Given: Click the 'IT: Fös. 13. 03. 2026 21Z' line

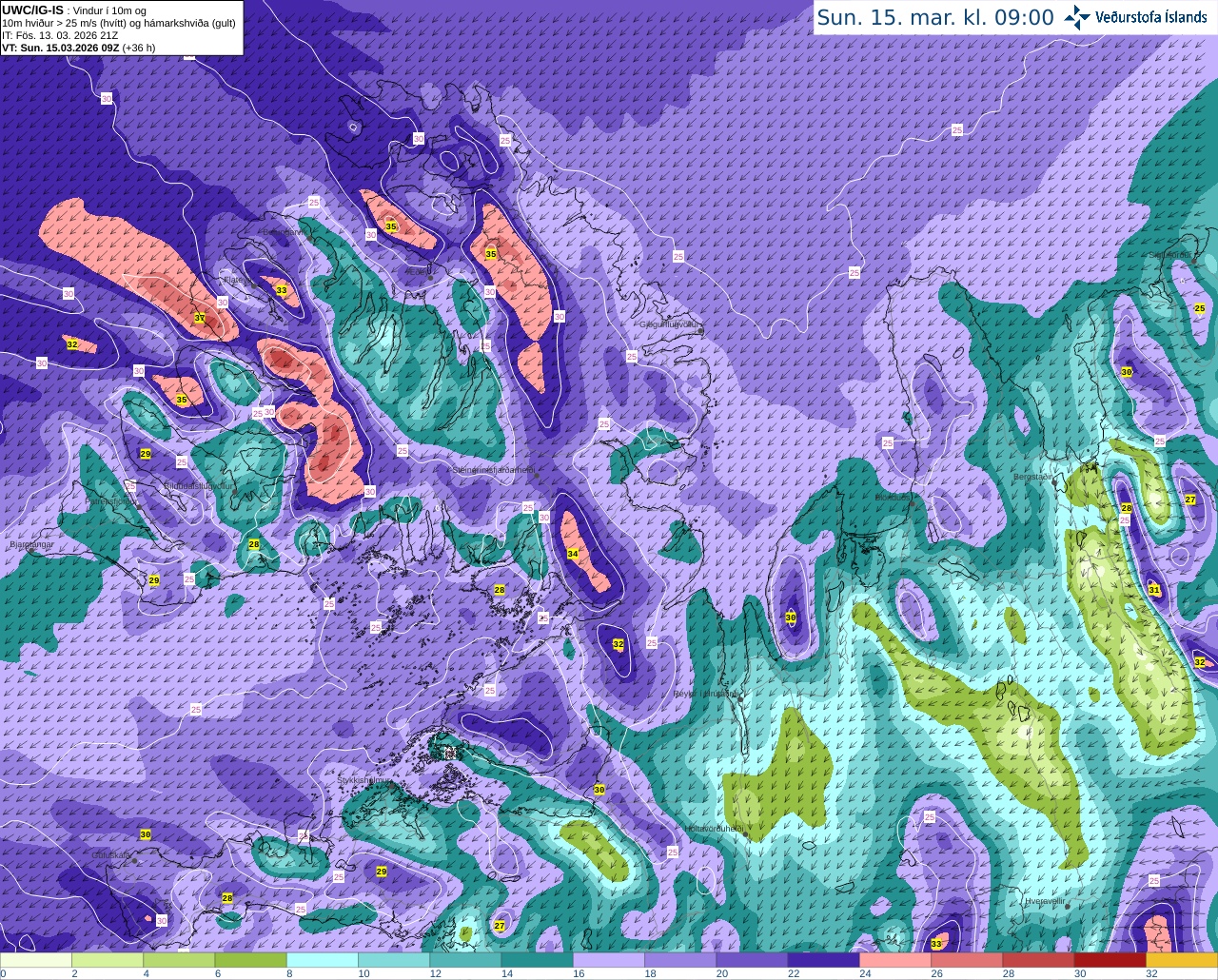Looking at the screenshot, I should pyautogui.click(x=60, y=35).
